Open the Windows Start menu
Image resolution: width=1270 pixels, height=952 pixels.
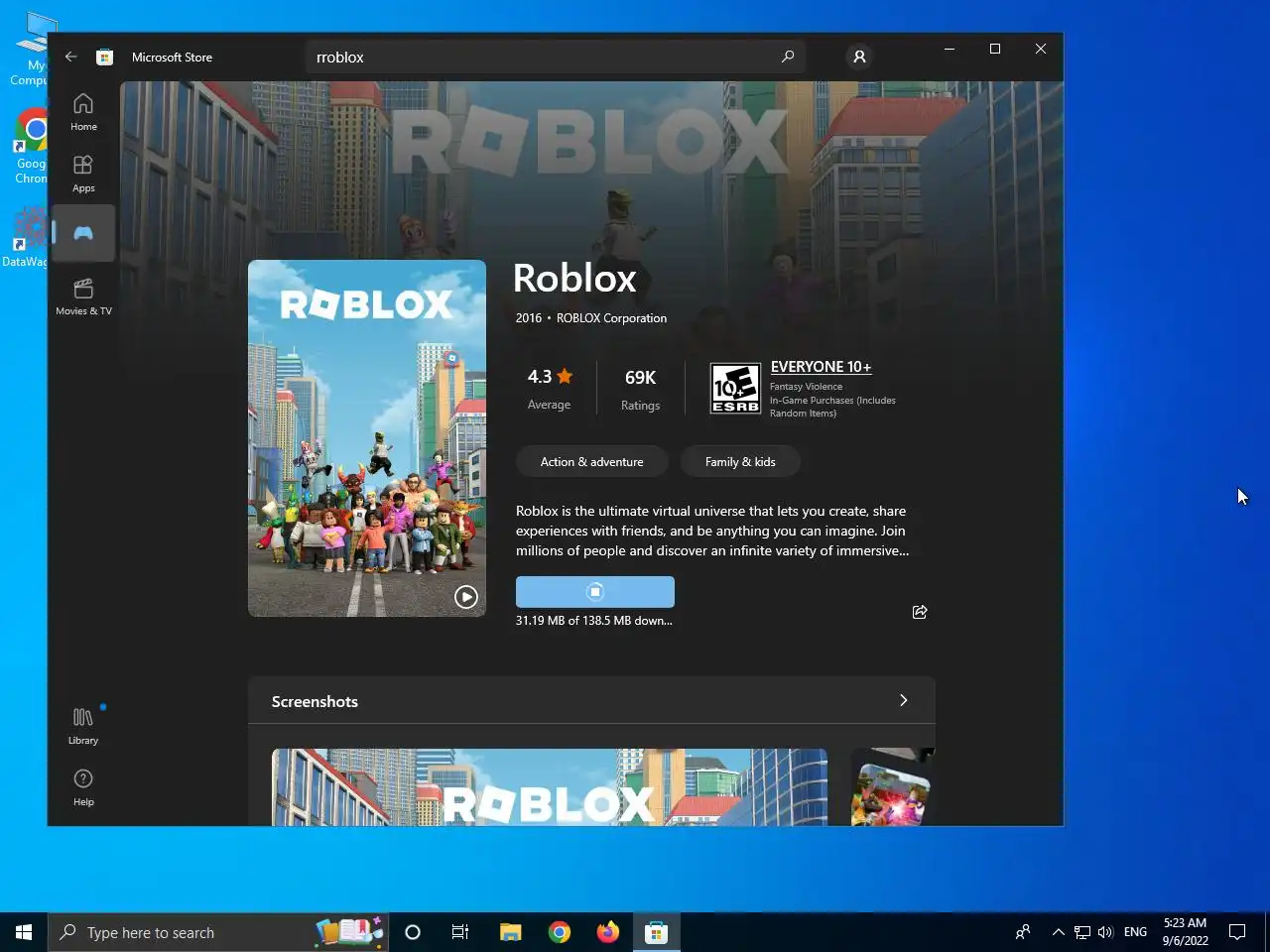coord(24,932)
